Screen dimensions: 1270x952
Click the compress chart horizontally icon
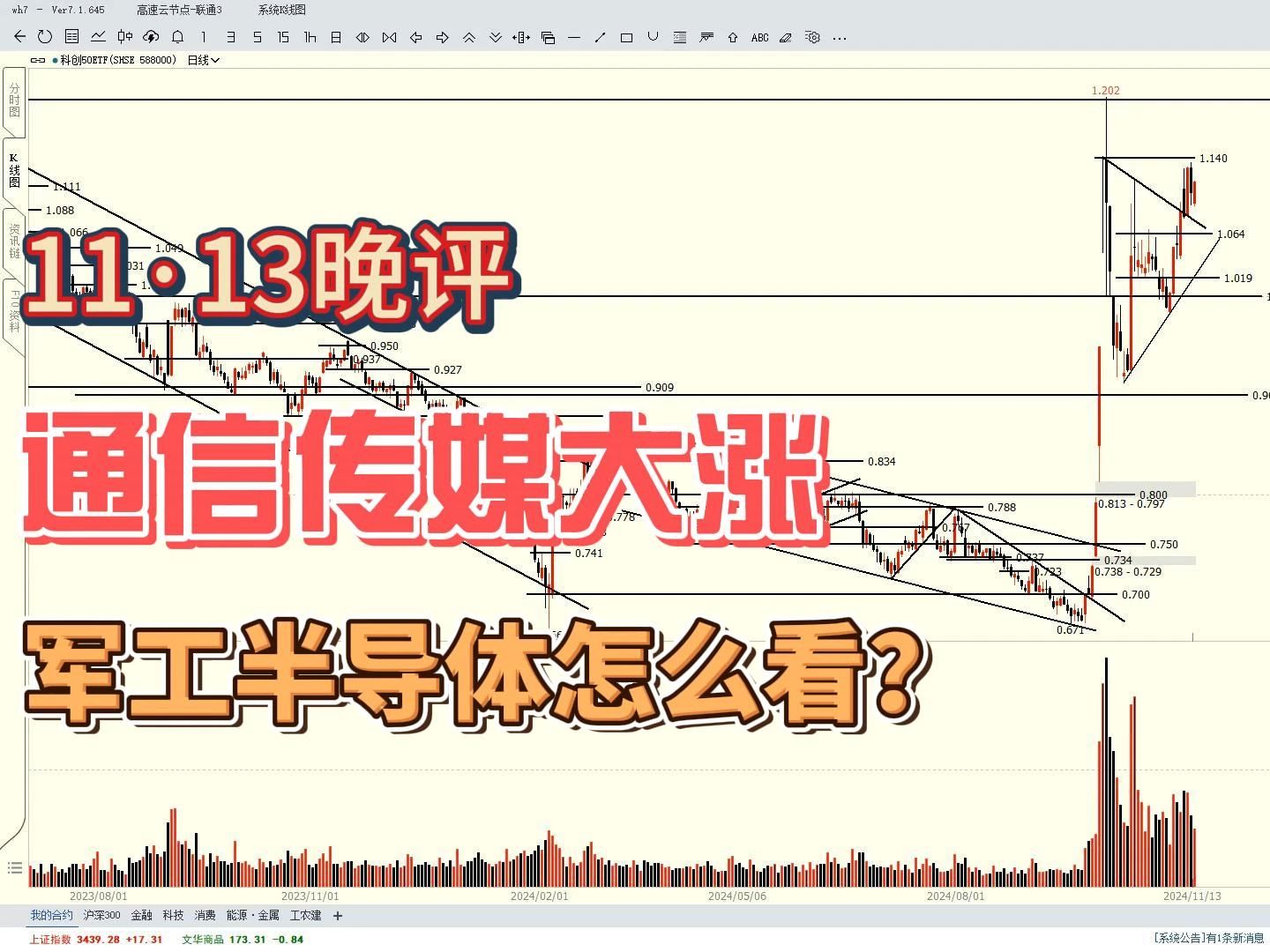pos(389,37)
